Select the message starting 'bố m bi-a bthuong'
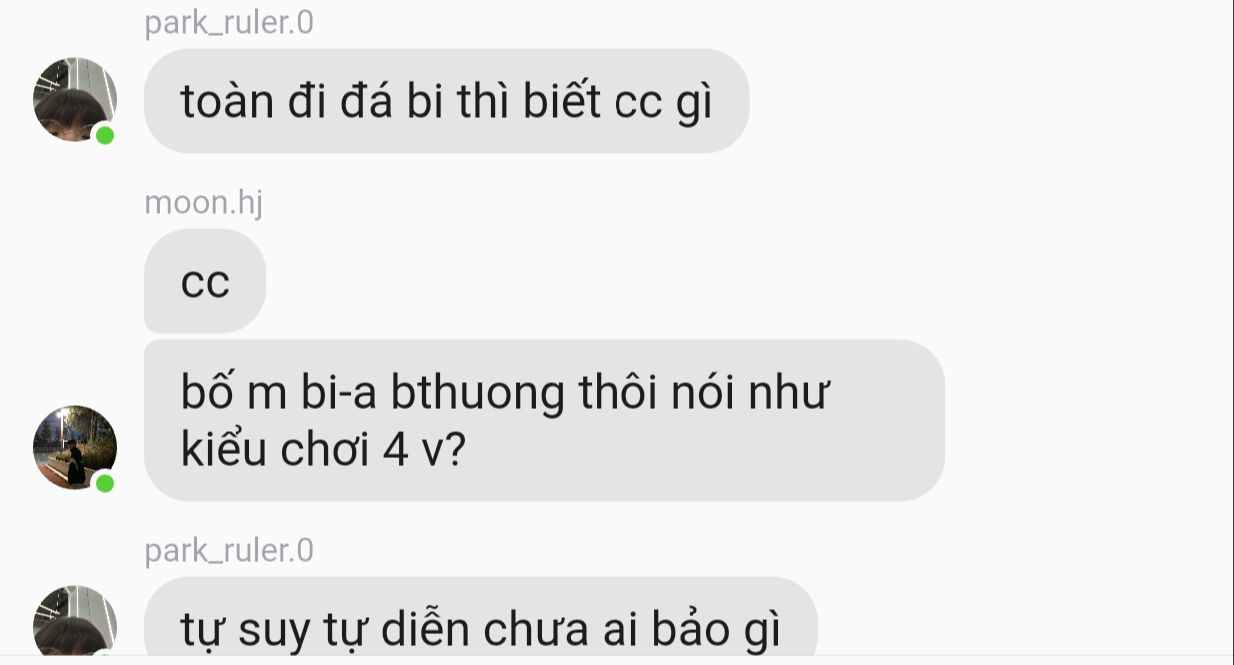The height and width of the screenshot is (665, 1234). 544,420
